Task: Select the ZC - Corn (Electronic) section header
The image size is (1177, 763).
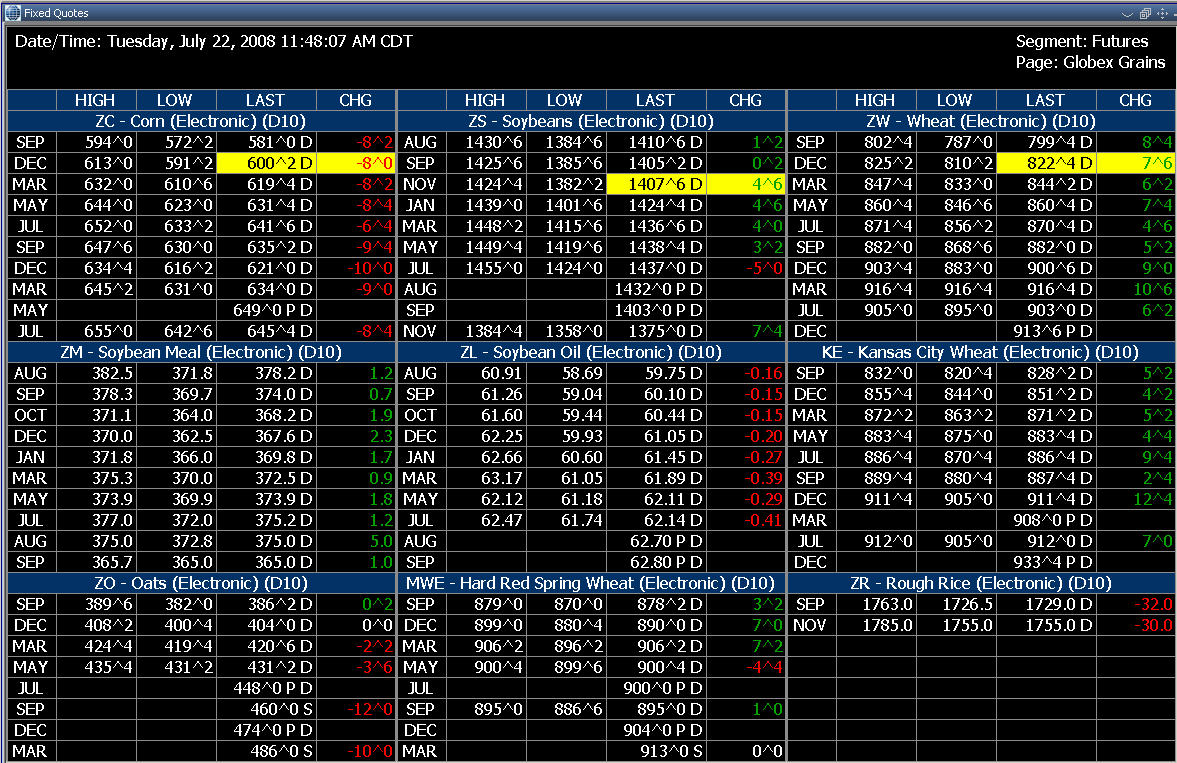Action: 201,121
